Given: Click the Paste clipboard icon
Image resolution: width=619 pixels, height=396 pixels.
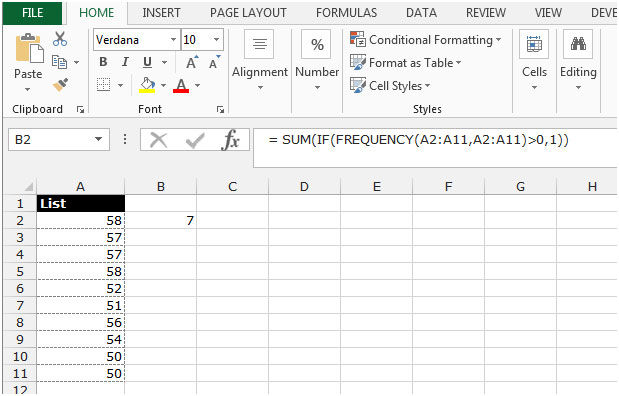Looking at the screenshot, I should pos(29,49).
